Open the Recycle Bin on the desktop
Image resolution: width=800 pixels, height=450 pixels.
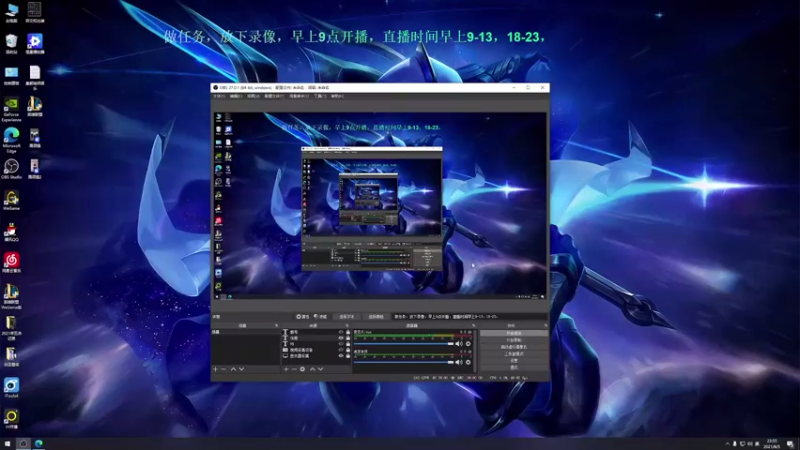point(11,44)
